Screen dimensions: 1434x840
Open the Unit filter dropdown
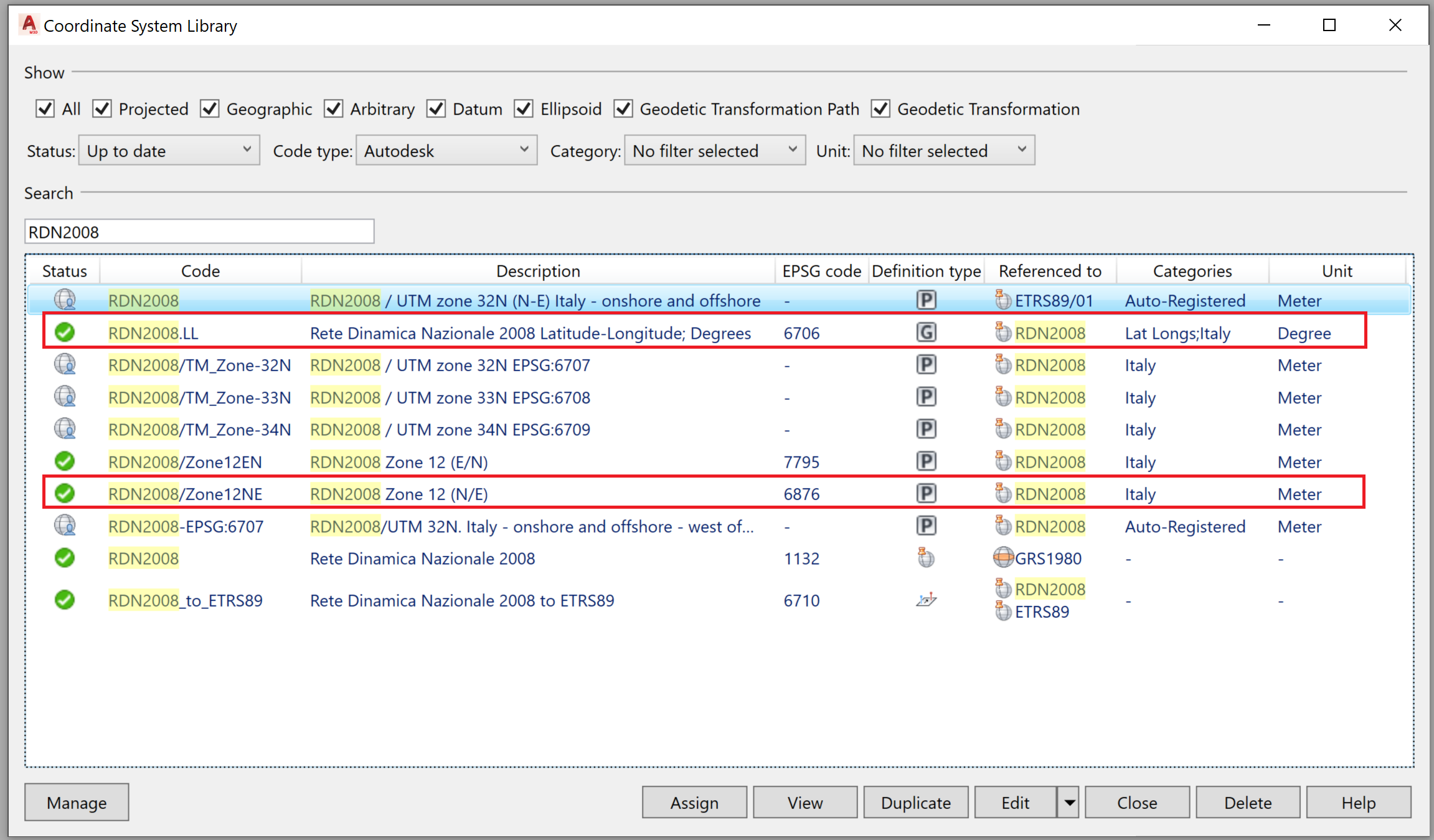pyautogui.click(x=944, y=151)
